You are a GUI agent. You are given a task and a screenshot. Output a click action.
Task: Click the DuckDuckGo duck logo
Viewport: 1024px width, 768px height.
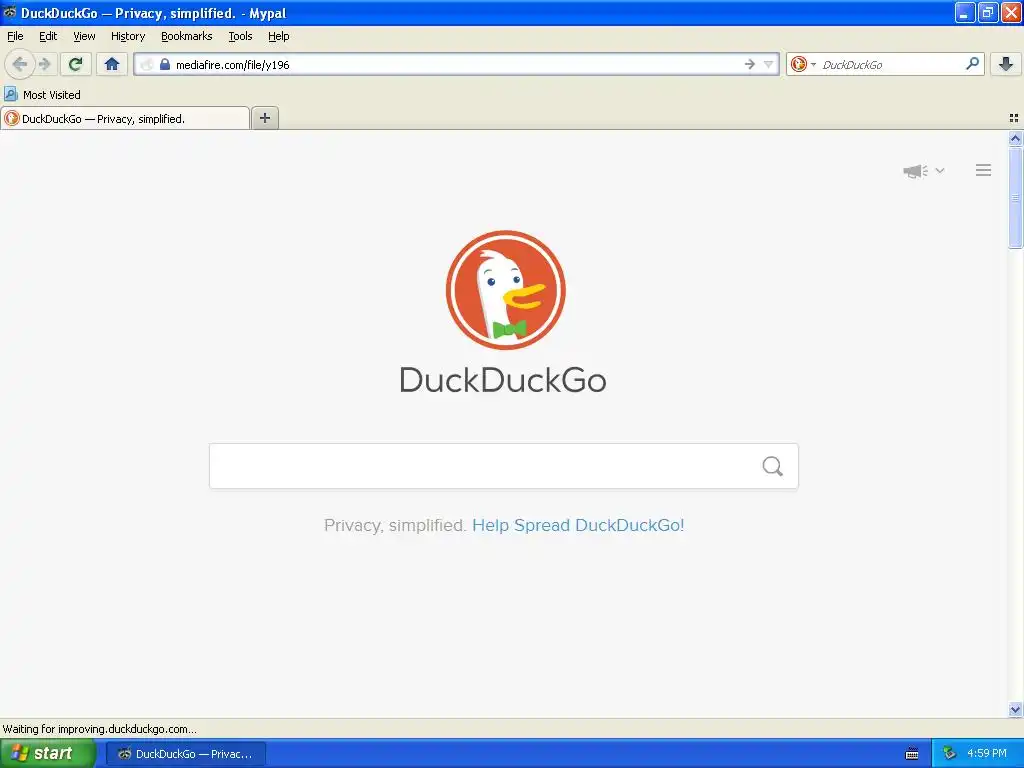(505, 290)
